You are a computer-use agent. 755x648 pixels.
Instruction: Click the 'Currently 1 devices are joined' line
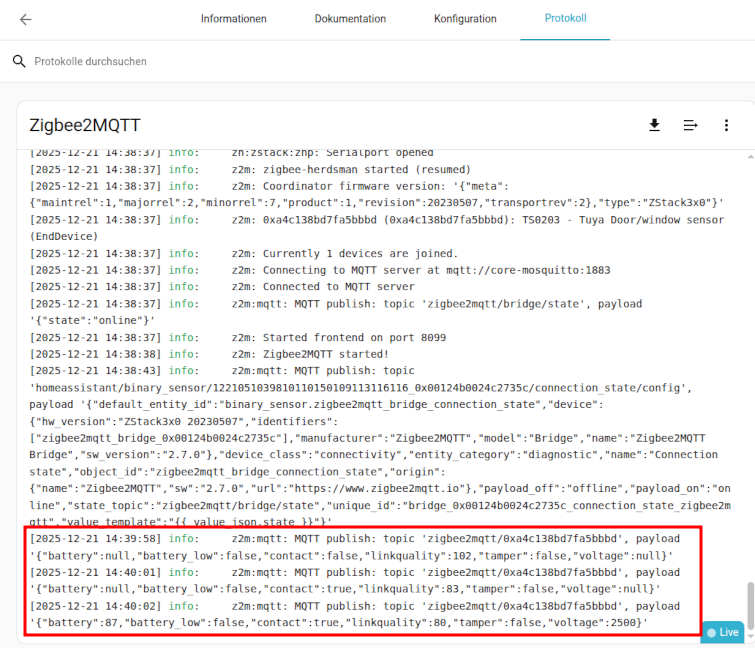[x=345, y=253]
